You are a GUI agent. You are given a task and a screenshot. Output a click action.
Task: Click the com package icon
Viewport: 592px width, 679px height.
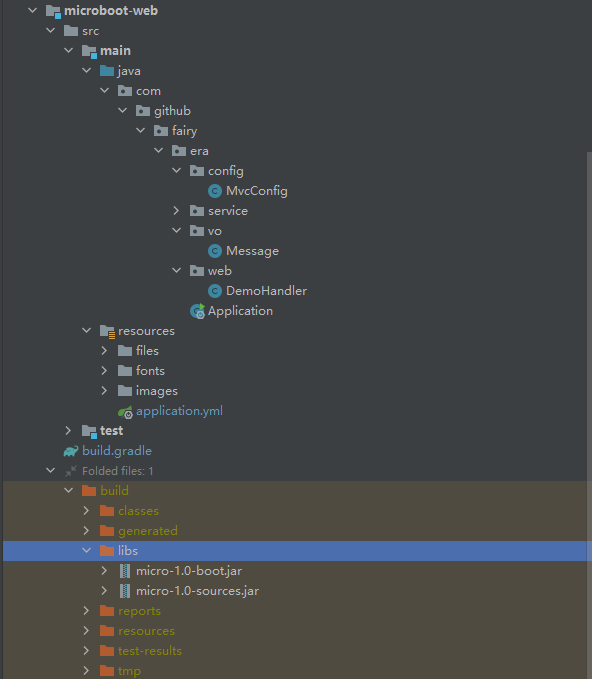(125, 91)
